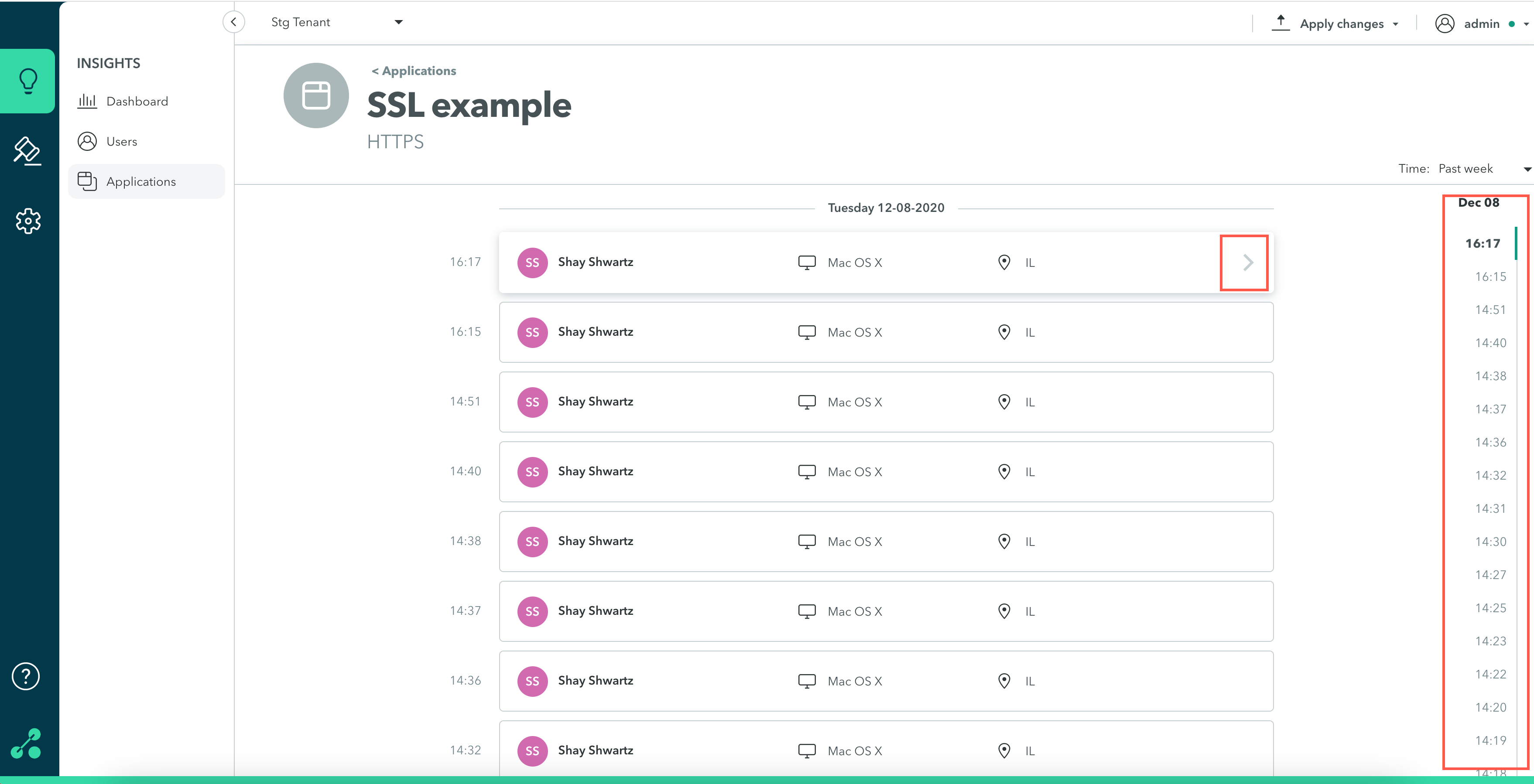Open the Insights lightbulb section
This screenshot has height=784, width=1534.
(x=28, y=81)
